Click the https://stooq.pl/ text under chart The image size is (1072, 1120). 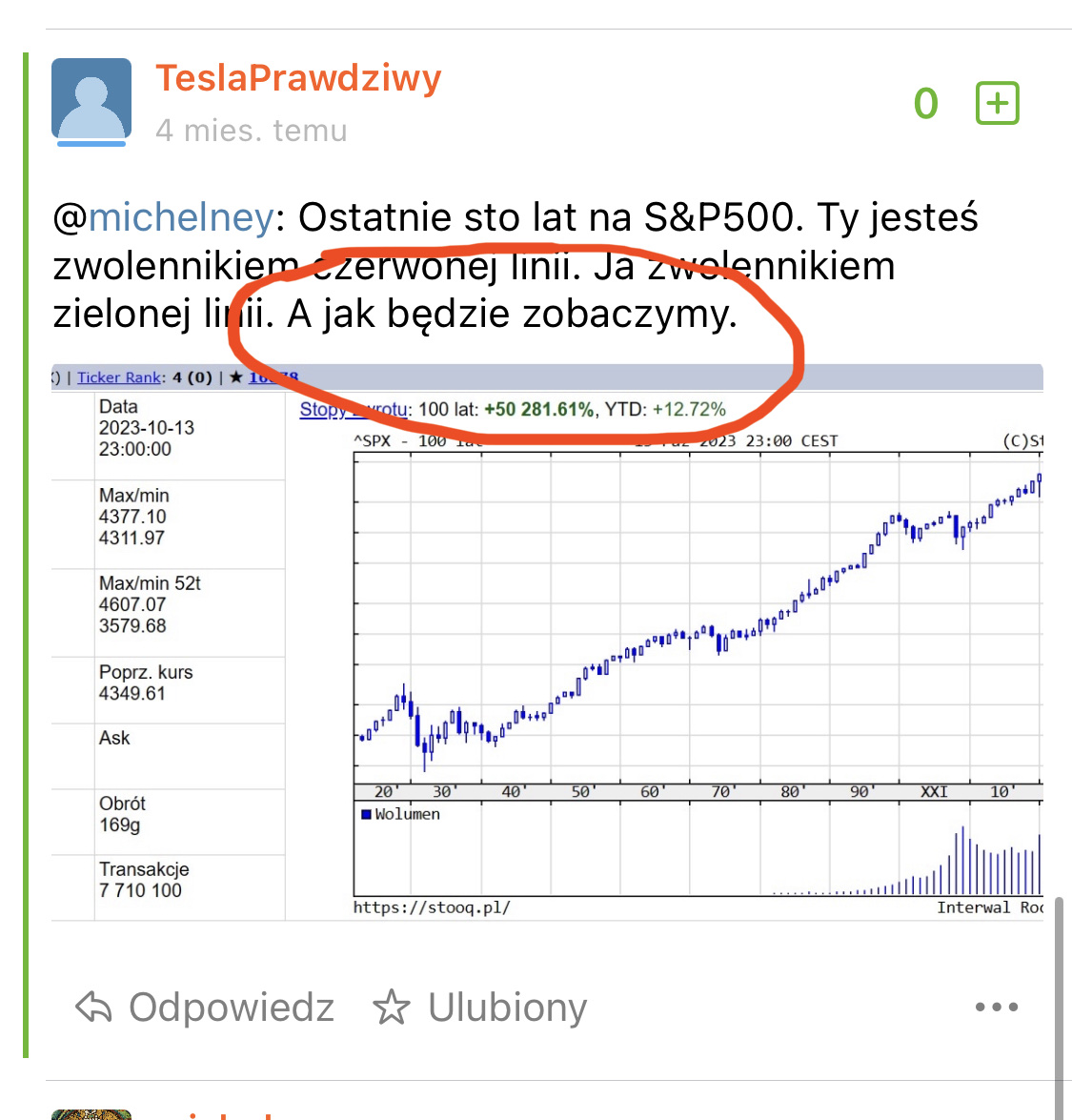coord(432,907)
